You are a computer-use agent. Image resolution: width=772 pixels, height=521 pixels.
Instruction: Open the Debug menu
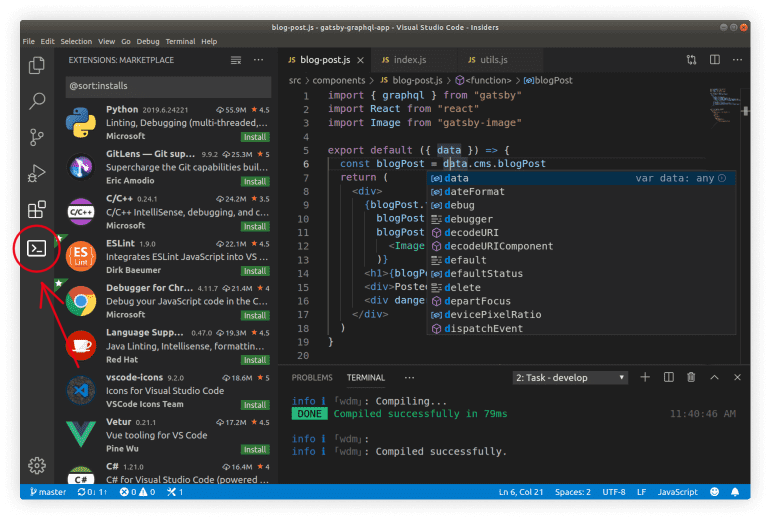coord(148,41)
